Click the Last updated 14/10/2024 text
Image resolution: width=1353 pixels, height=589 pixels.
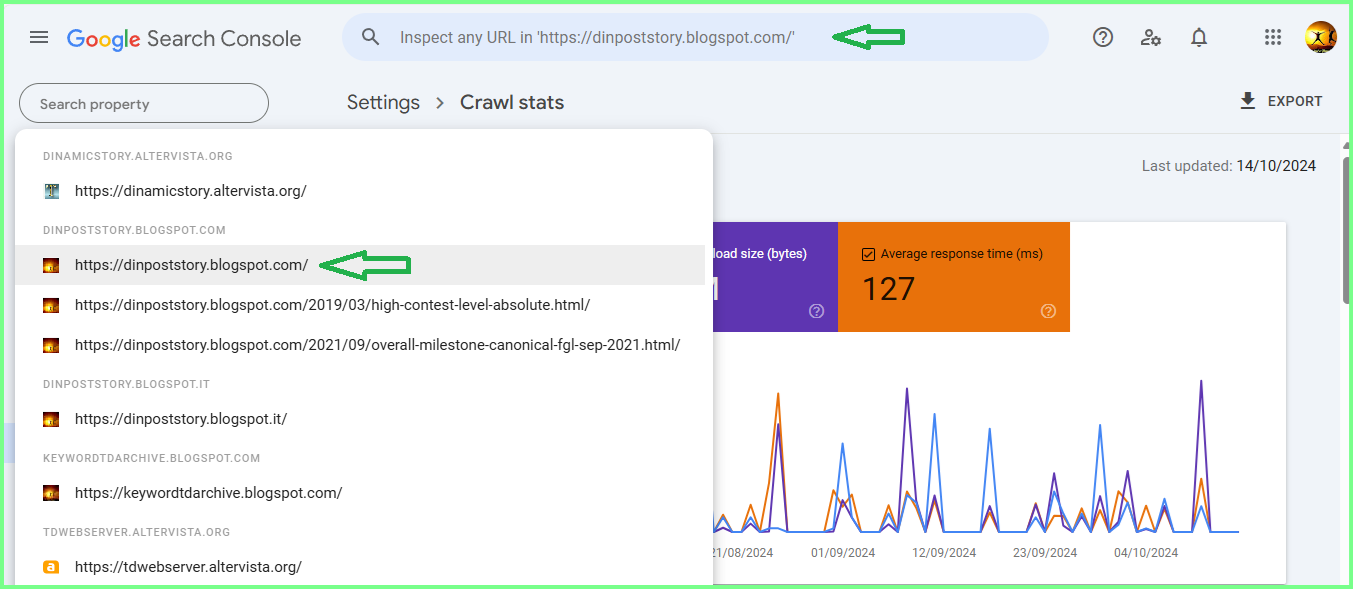pos(1229,166)
